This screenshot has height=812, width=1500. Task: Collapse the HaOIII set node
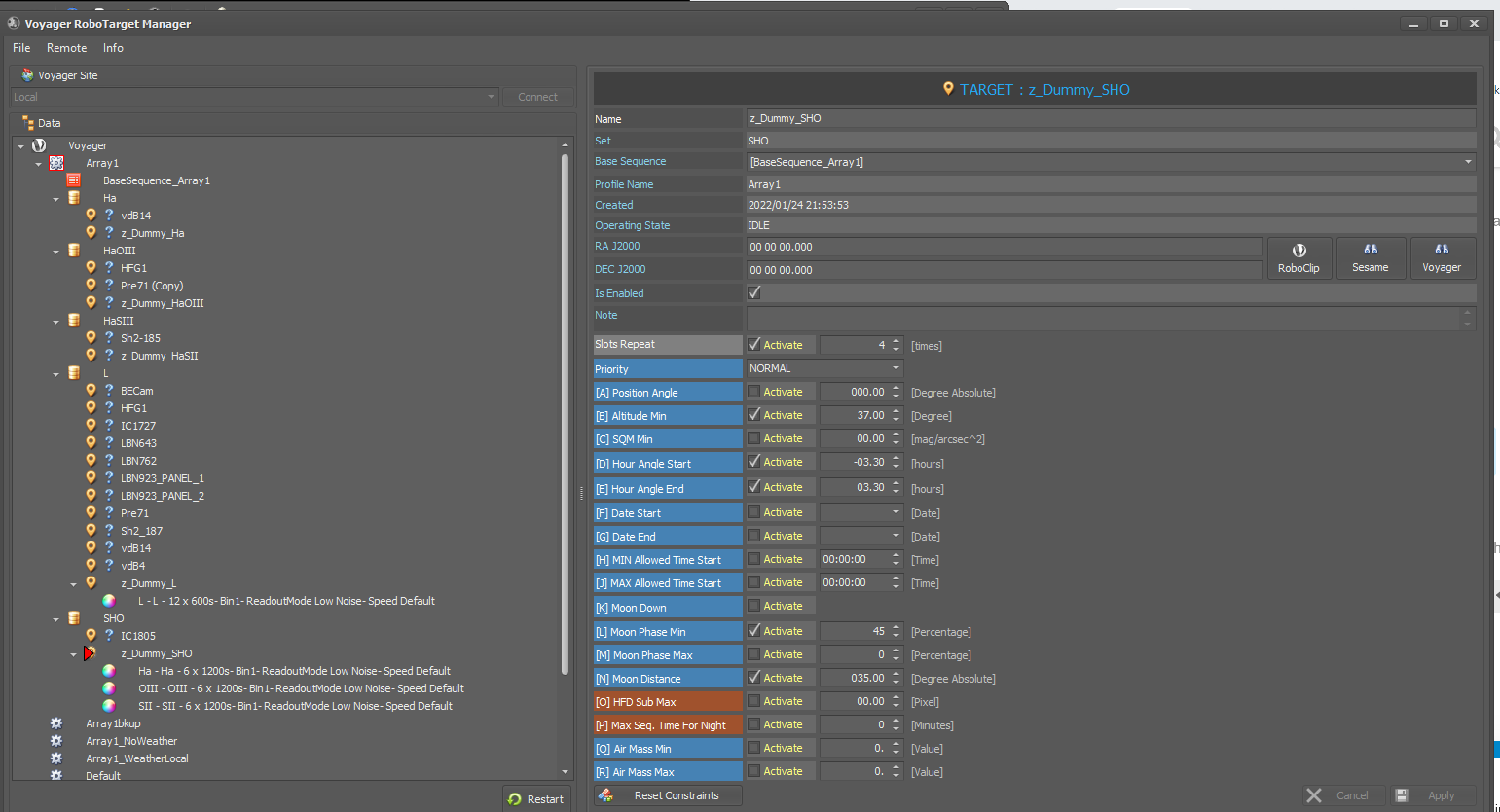pos(56,252)
